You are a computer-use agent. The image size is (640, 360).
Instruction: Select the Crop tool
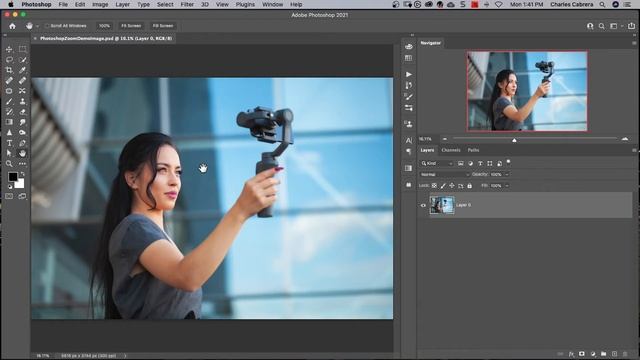9,70
